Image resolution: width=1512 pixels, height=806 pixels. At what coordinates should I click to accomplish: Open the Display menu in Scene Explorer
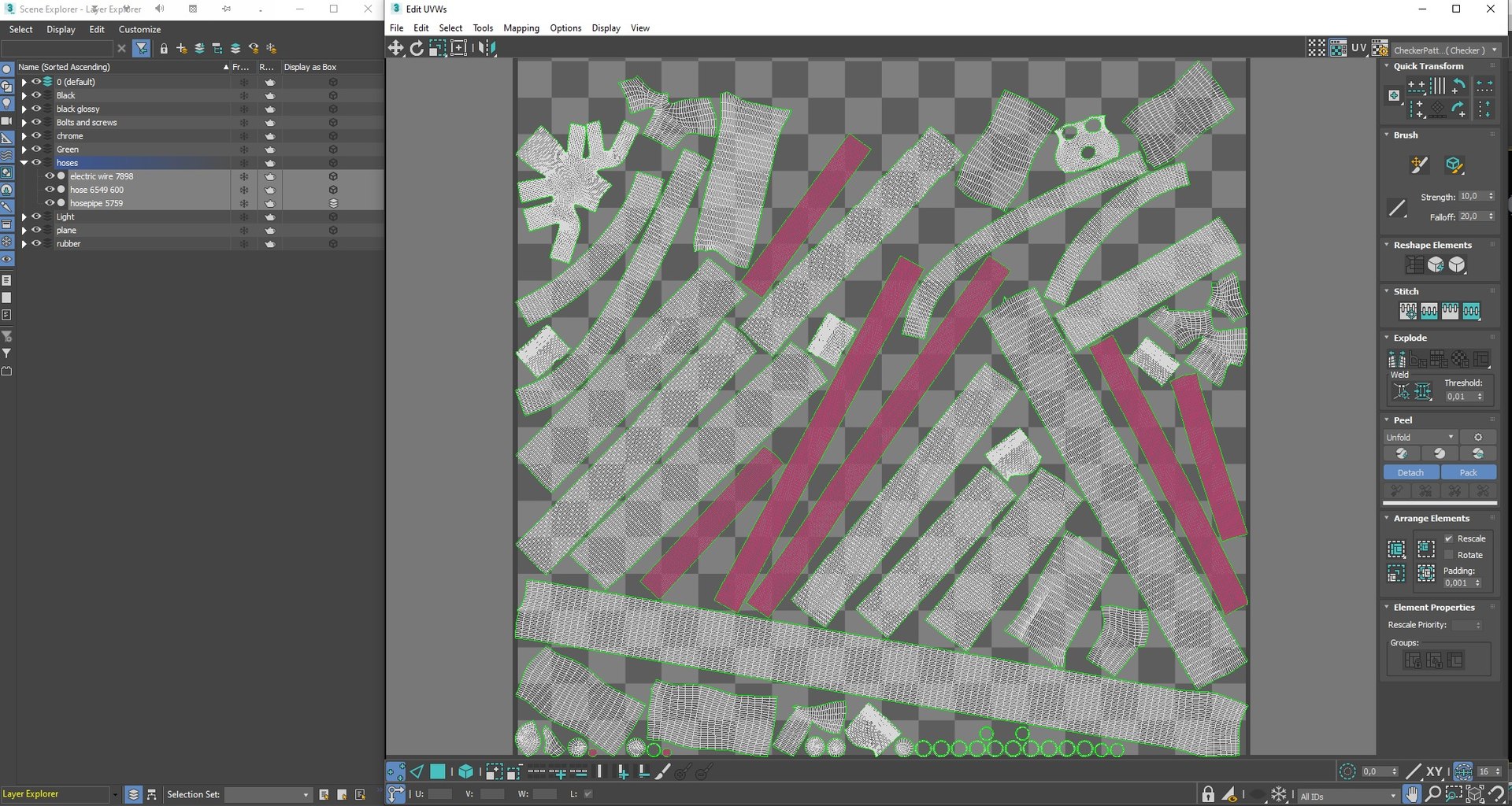click(x=61, y=29)
